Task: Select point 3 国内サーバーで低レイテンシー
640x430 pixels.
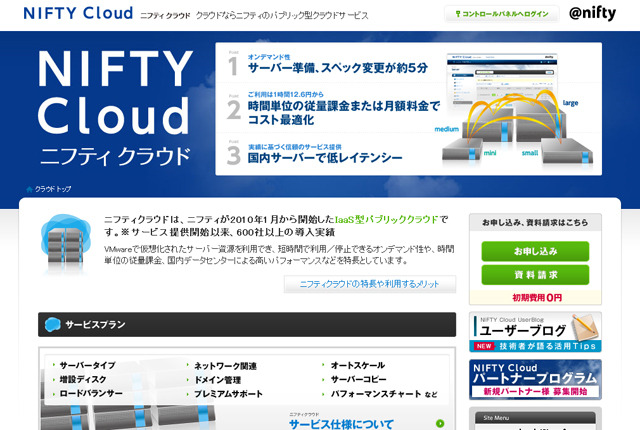Action: point(325,157)
